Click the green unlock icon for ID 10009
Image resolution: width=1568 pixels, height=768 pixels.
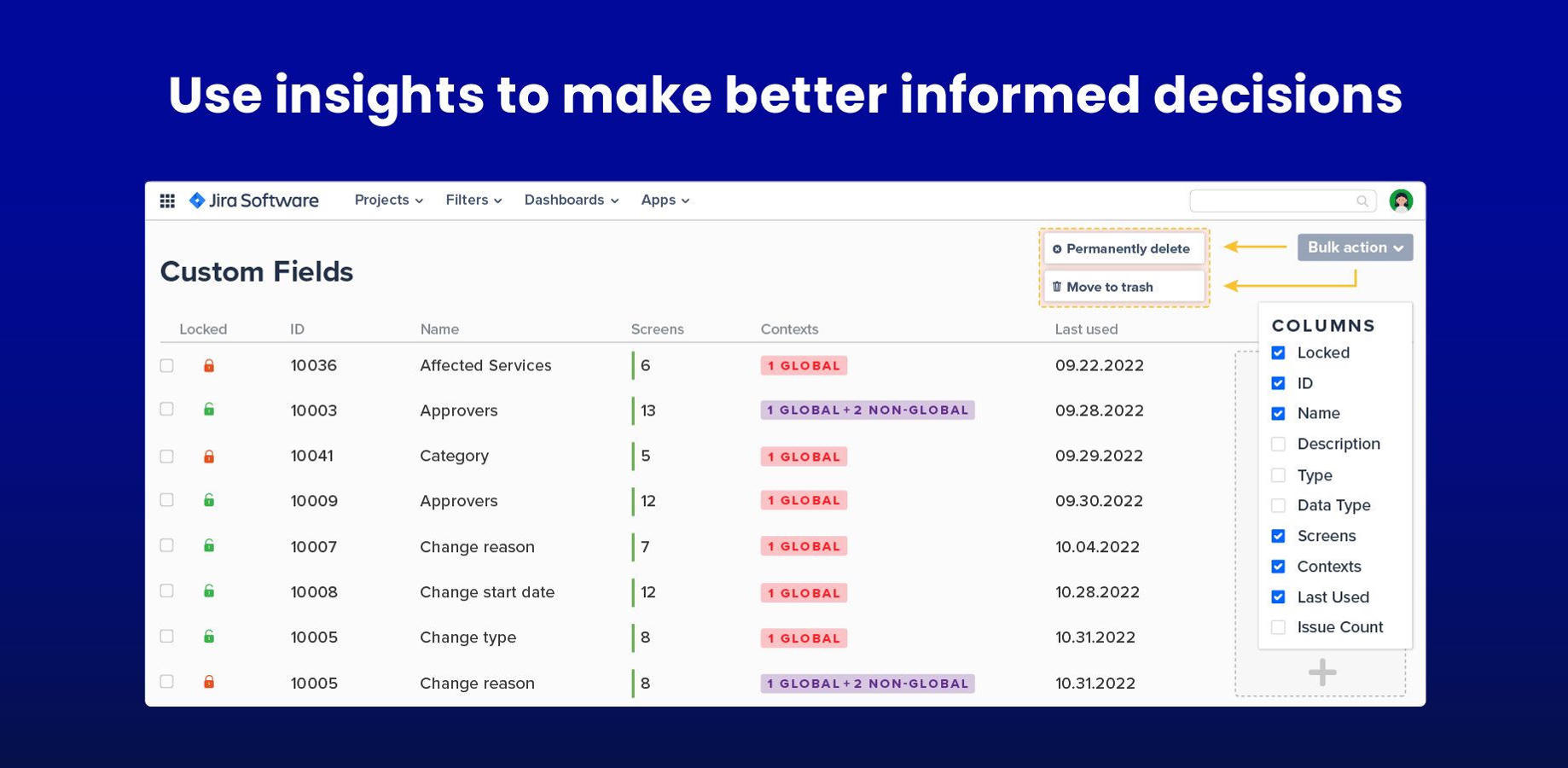[x=209, y=500]
